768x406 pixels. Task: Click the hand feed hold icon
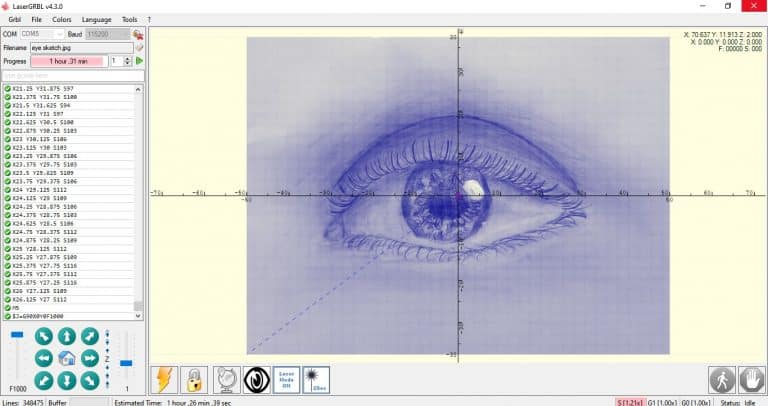pos(752,380)
